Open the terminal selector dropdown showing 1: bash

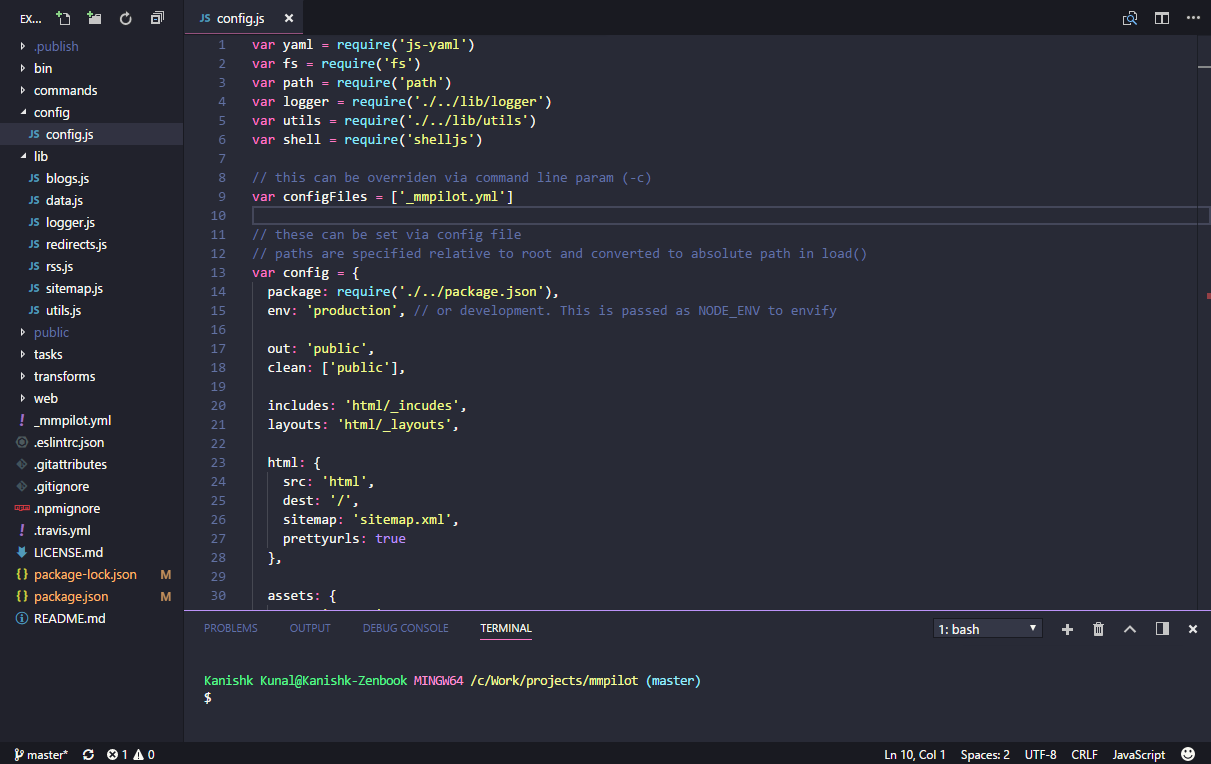[x=987, y=629]
